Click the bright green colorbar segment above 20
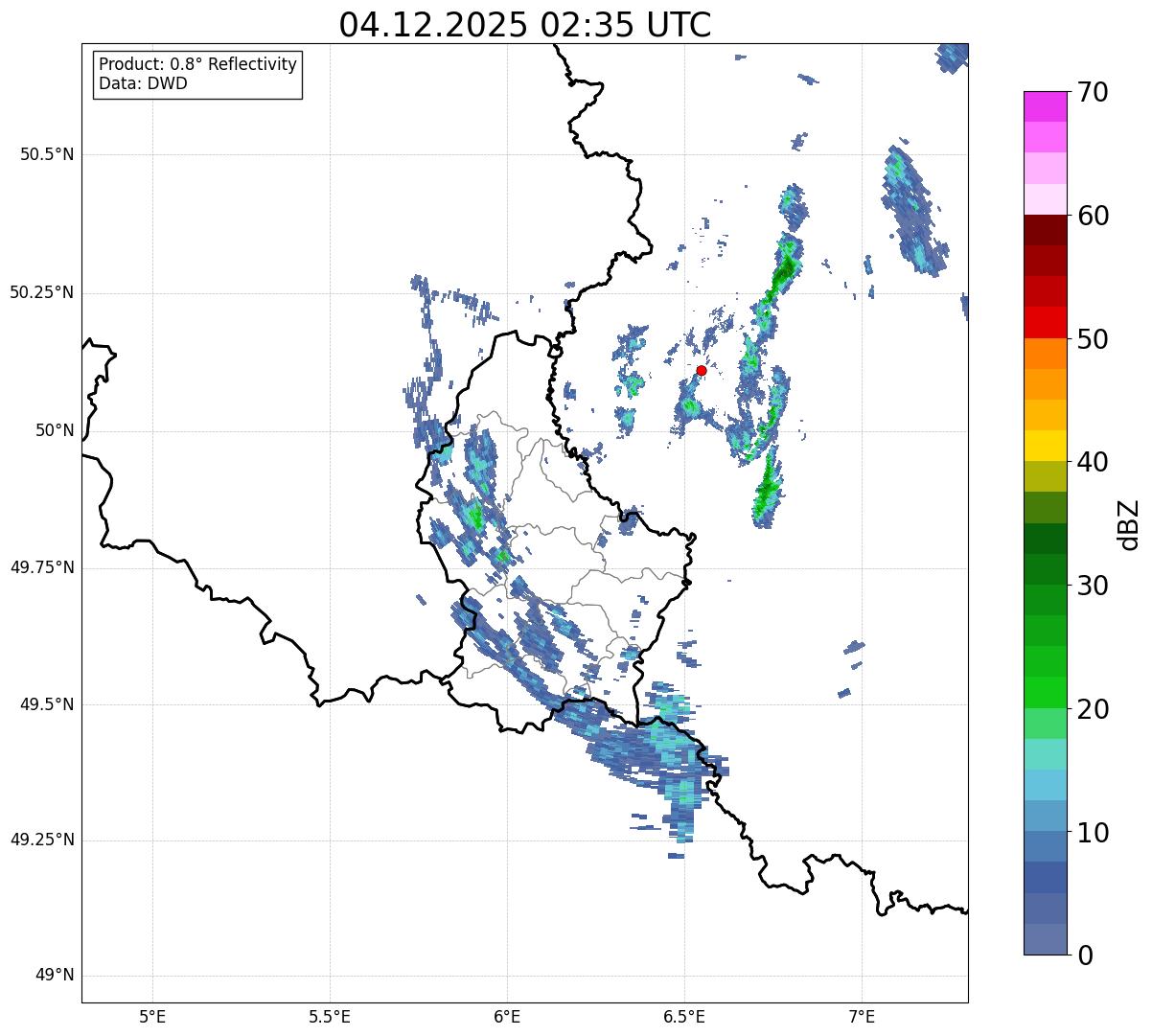 pos(1045,693)
